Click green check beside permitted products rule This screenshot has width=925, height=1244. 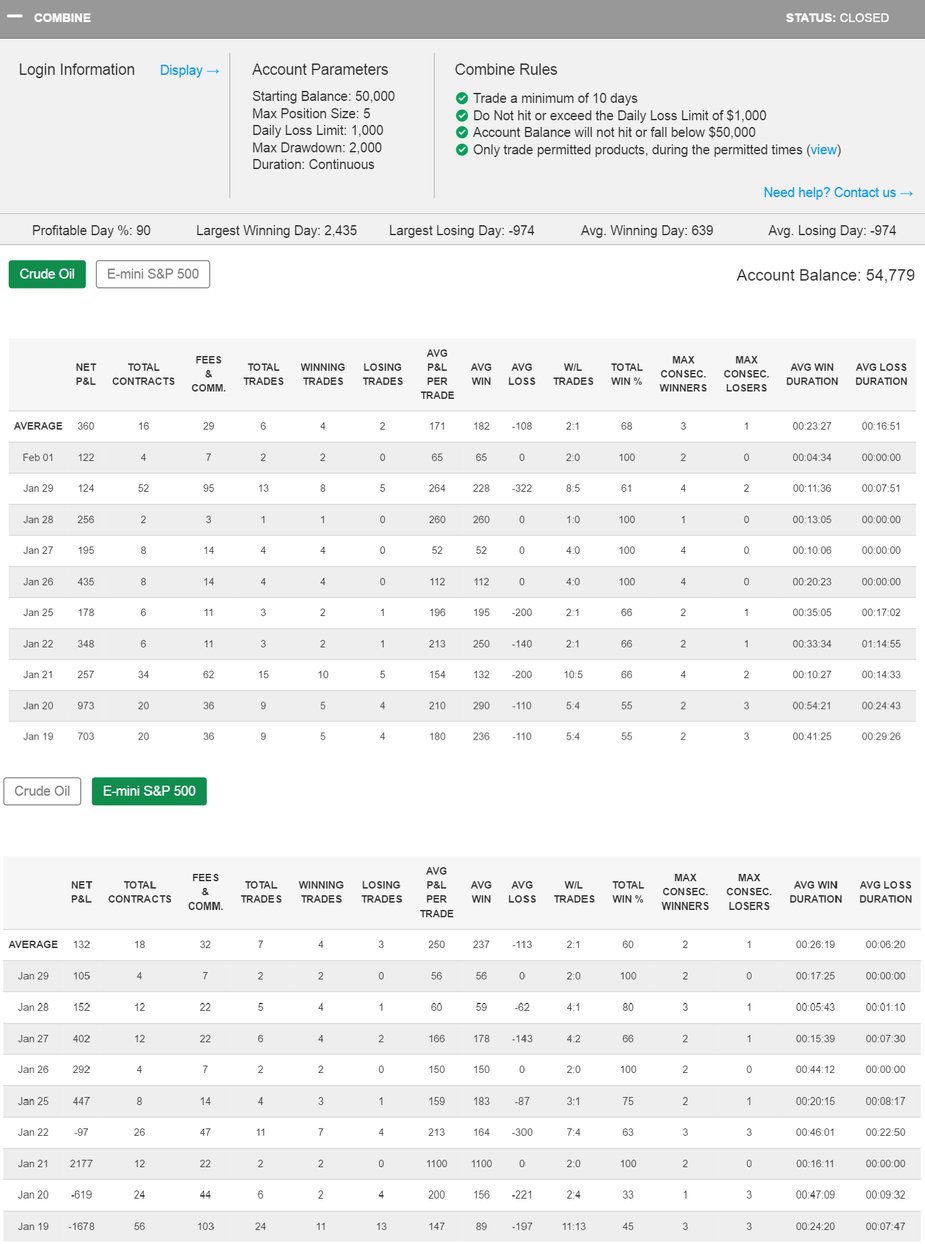coord(462,150)
